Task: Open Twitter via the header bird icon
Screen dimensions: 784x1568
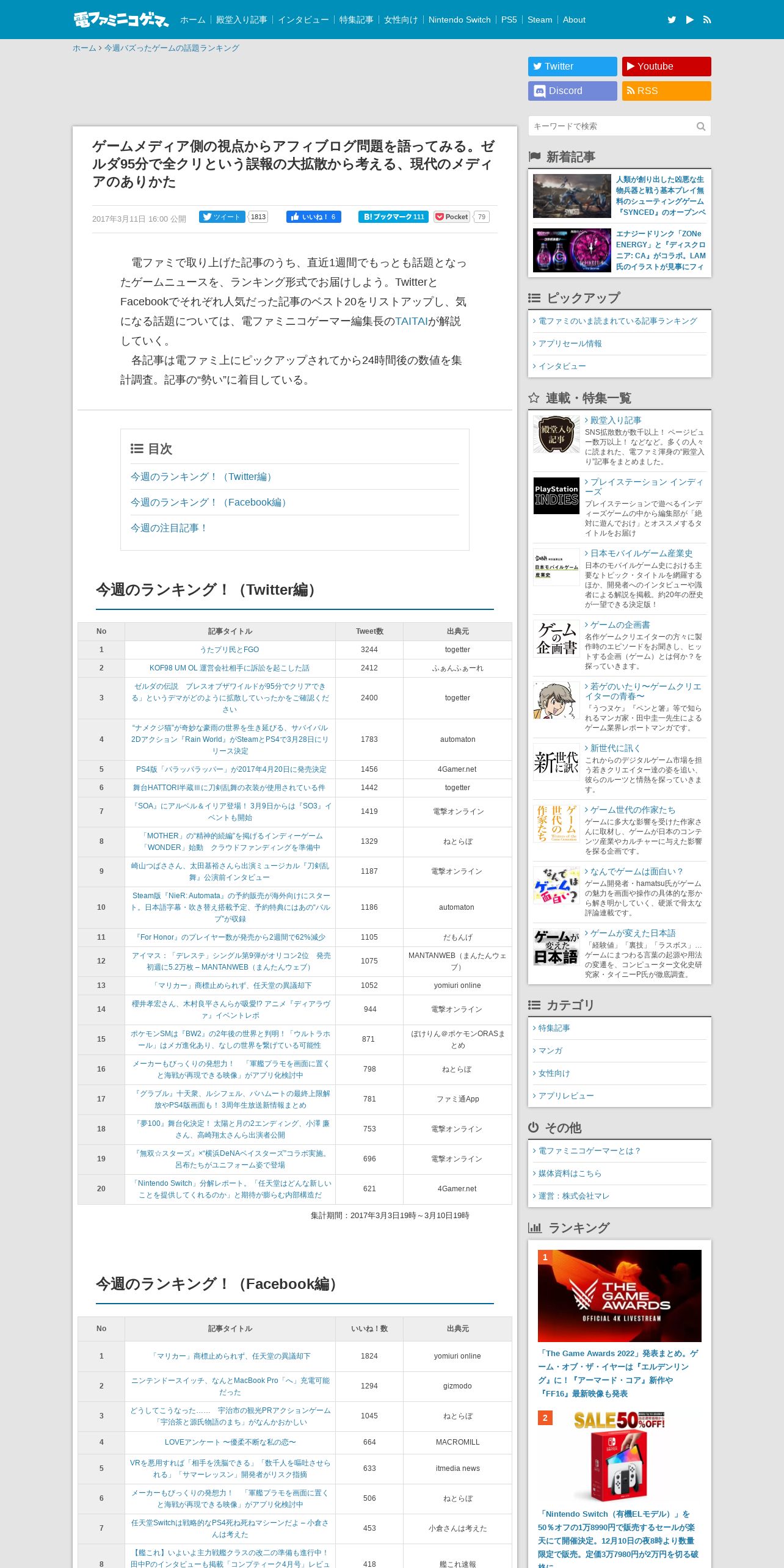Action: click(672, 20)
